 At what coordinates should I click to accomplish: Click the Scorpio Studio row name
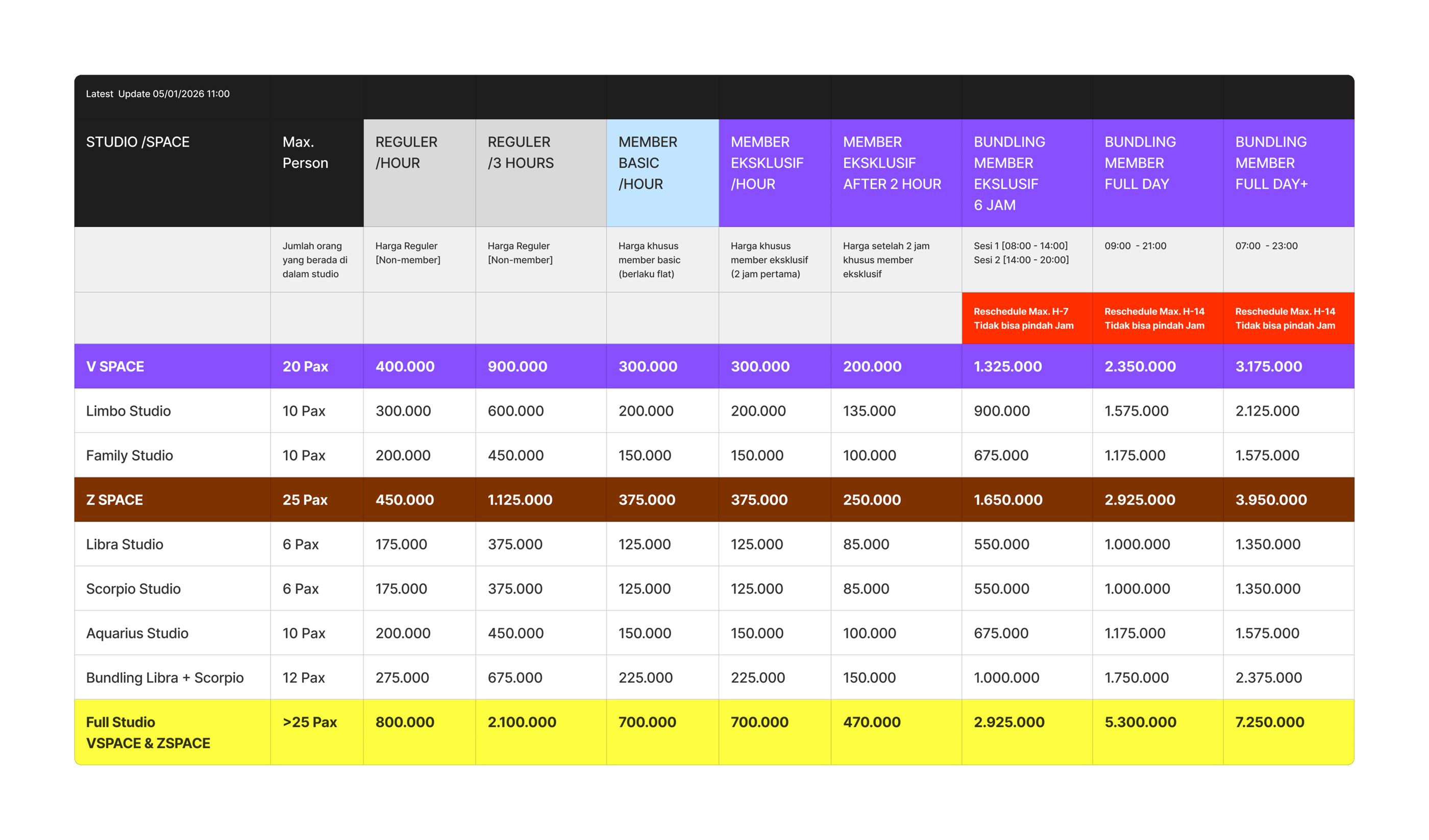pyautogui.click(x=133, y=589)
